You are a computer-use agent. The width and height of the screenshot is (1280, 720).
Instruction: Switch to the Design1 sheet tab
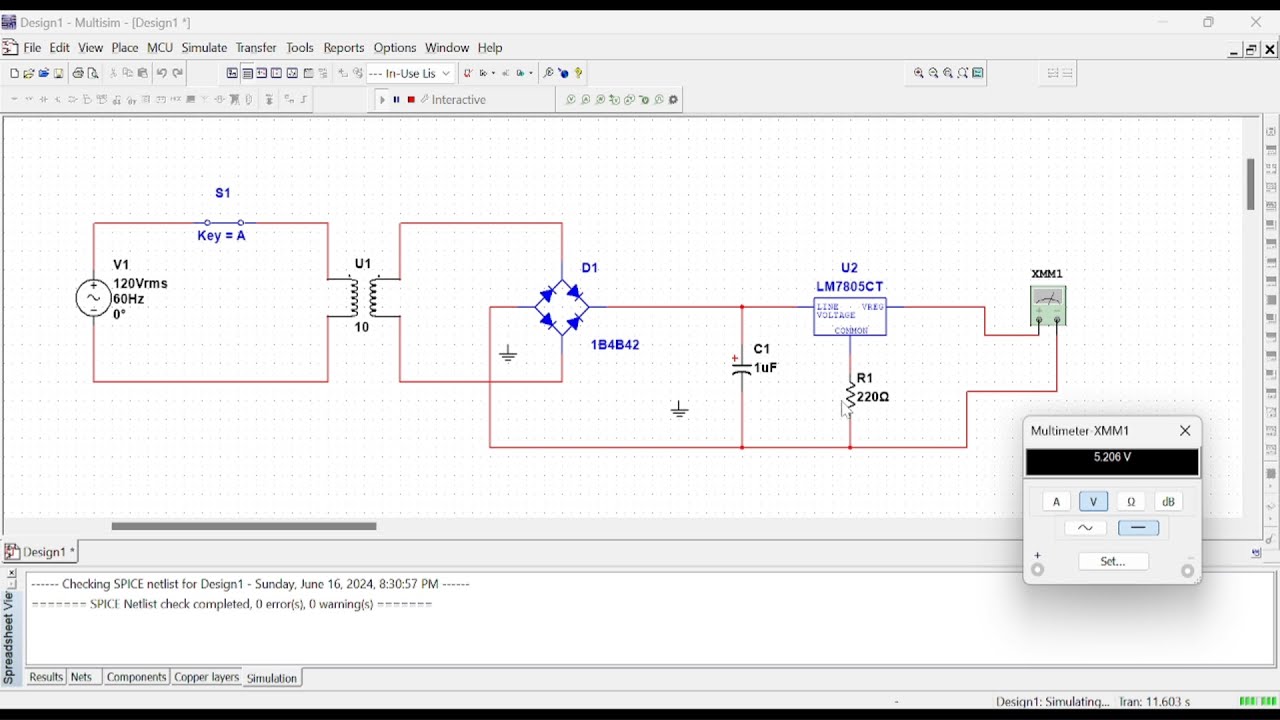[41, 552]
